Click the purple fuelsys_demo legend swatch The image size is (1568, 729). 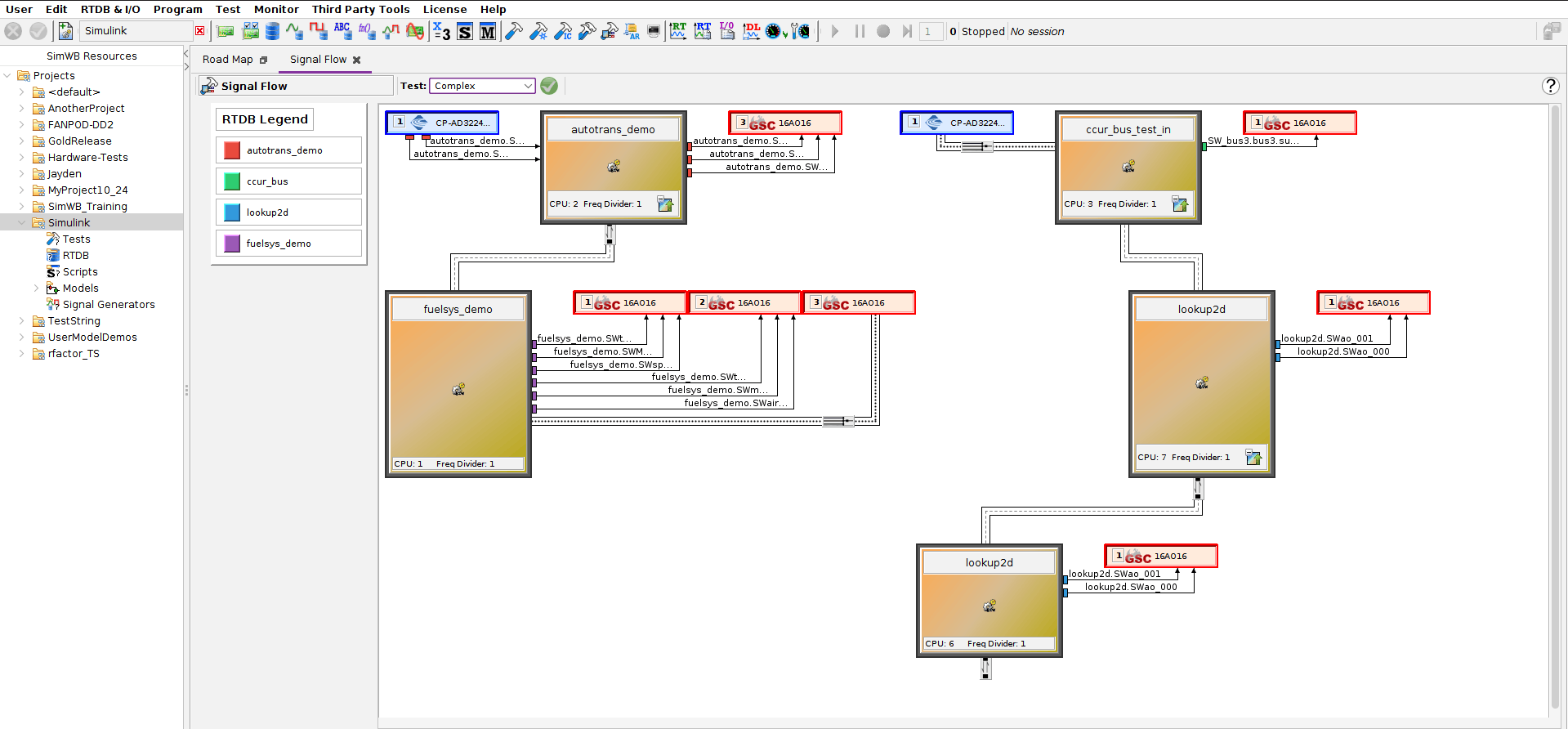point(232,244)
